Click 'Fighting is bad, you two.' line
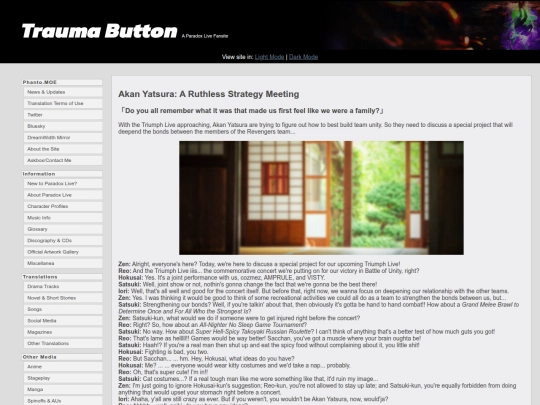 [x=163, y=352]
